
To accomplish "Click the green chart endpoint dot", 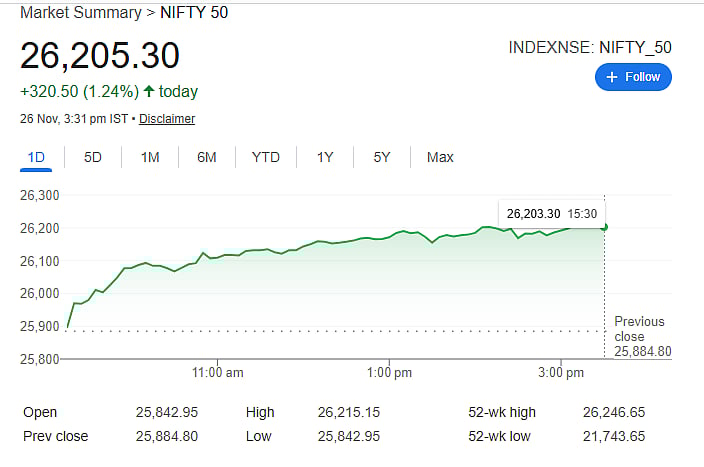I will pyautogui.click(x=604, y=226).
